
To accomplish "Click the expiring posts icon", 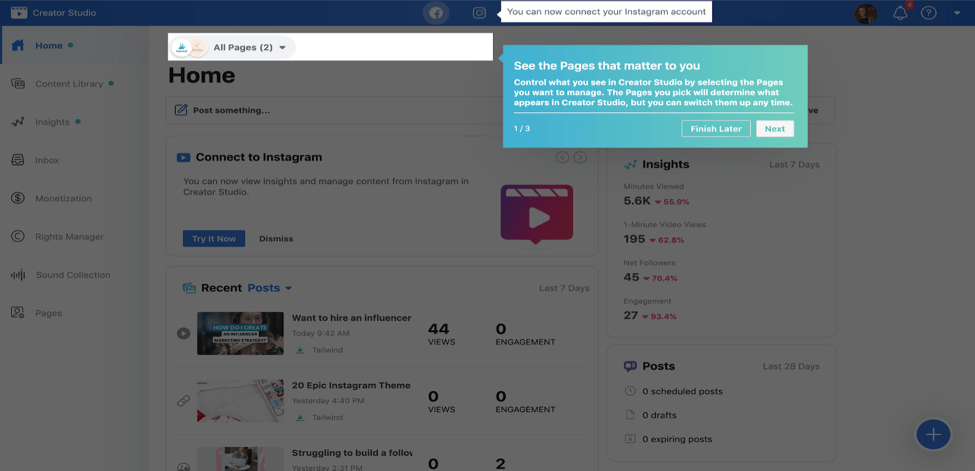I will (630, 439).
